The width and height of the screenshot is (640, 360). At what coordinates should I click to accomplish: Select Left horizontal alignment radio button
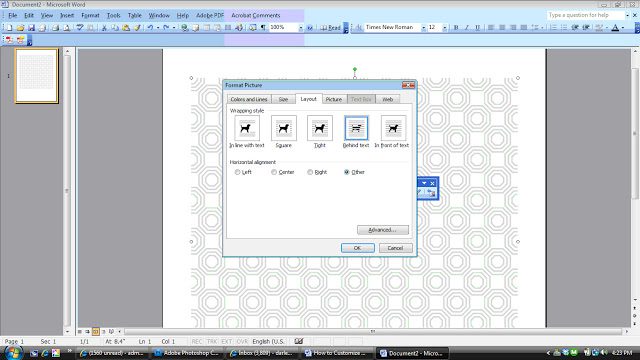pos(238,172)
